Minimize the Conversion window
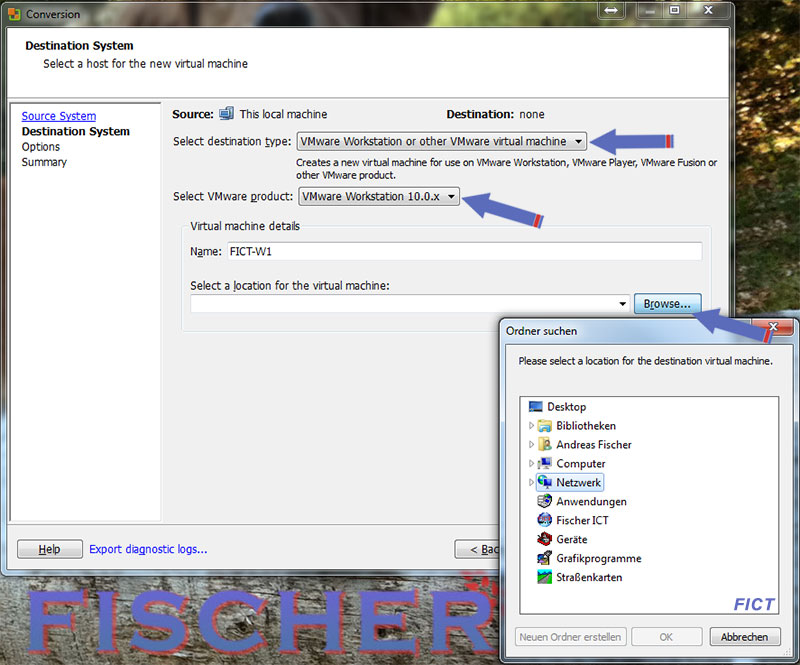 pos(649,10)
